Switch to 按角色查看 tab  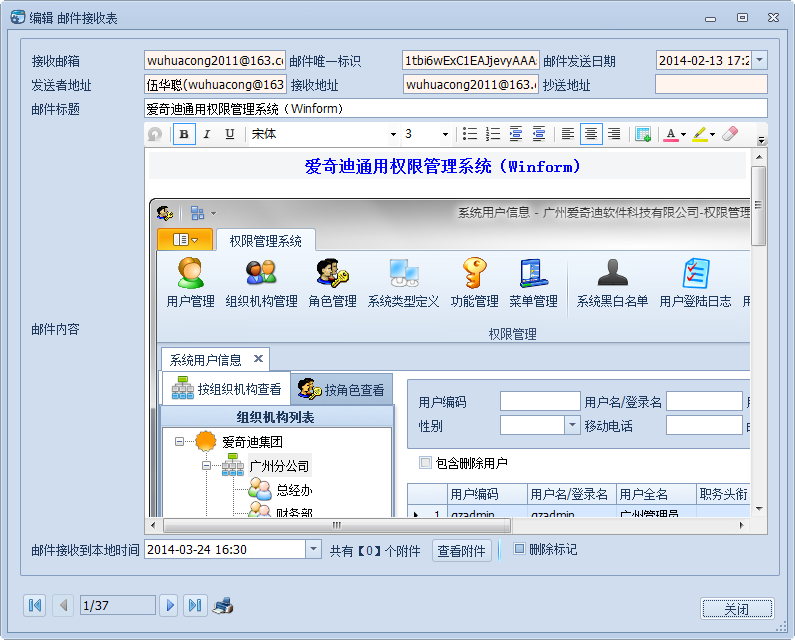tap(342, 389)
